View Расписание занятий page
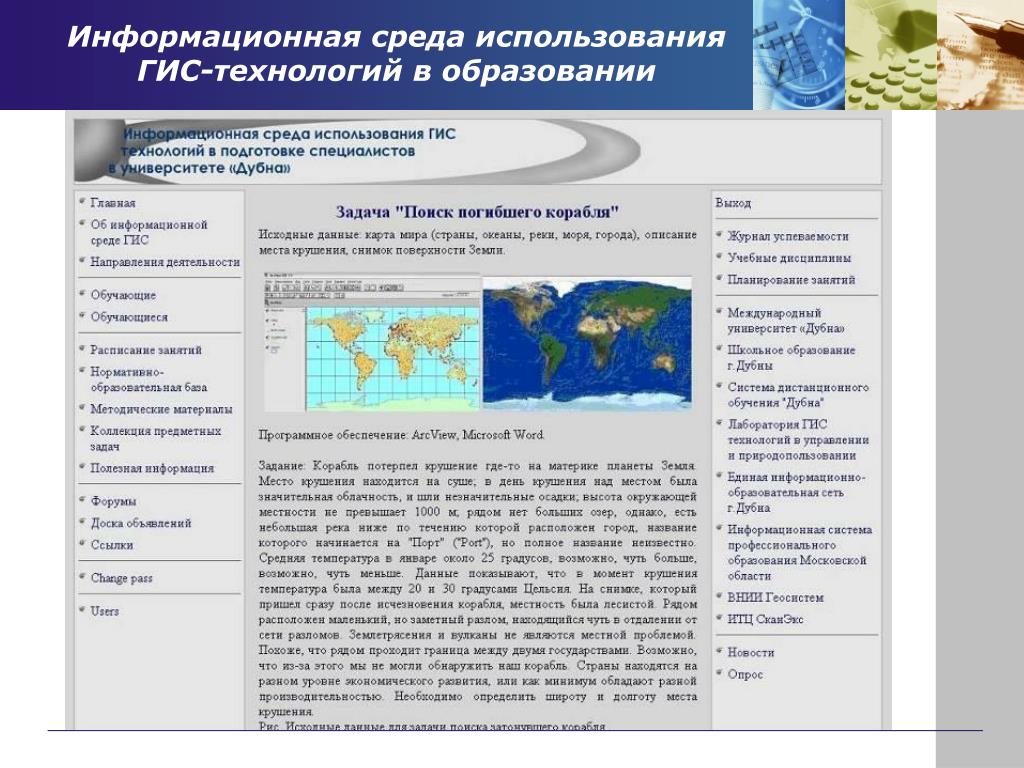 coord(146,350)
